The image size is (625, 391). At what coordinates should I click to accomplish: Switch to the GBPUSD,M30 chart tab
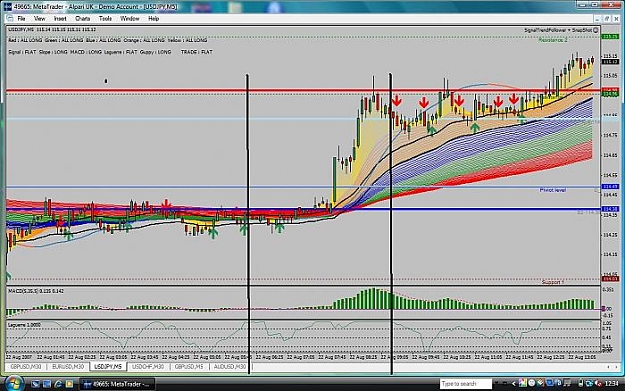pos(26,366)
